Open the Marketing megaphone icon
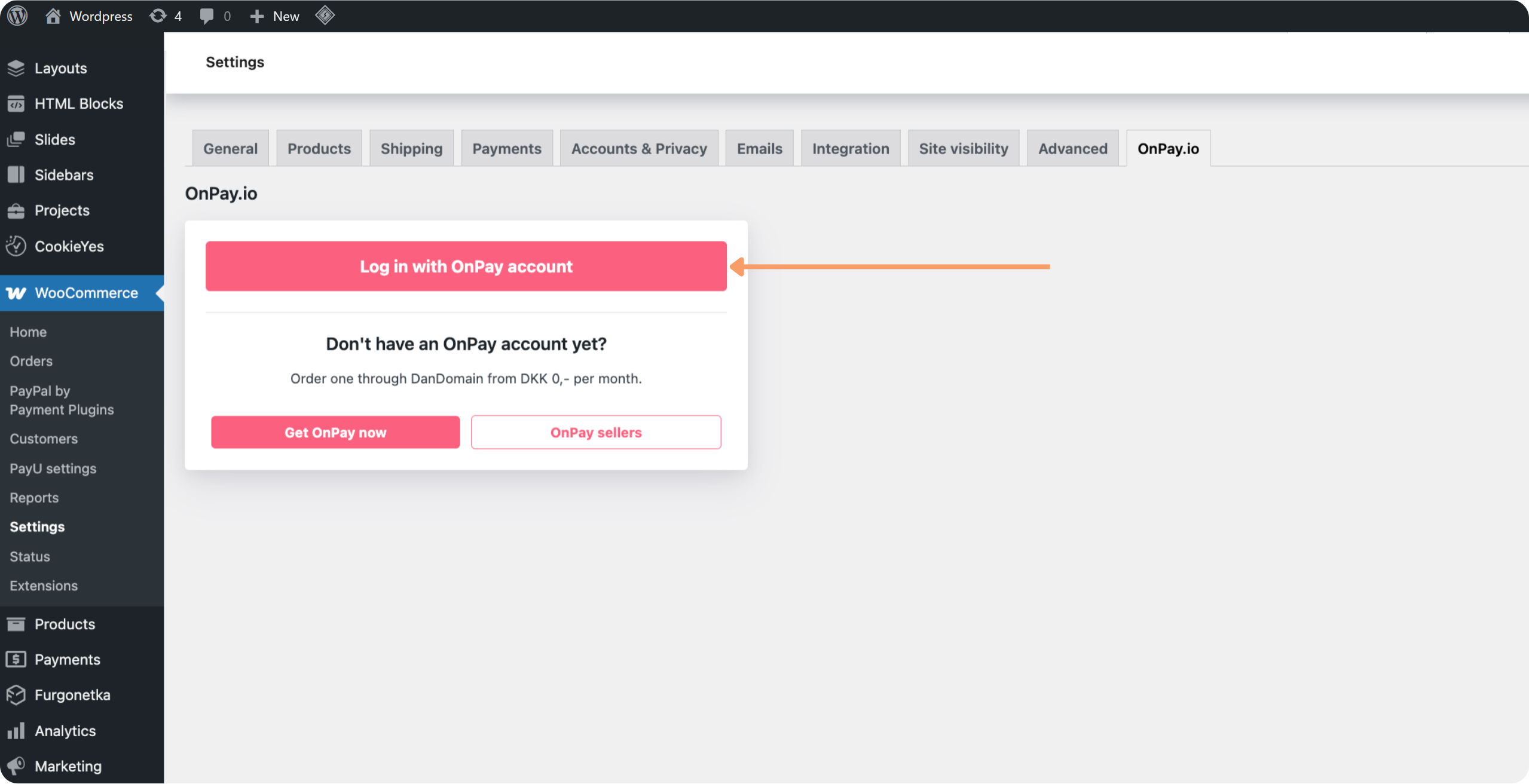 click(x=17, y=765)
